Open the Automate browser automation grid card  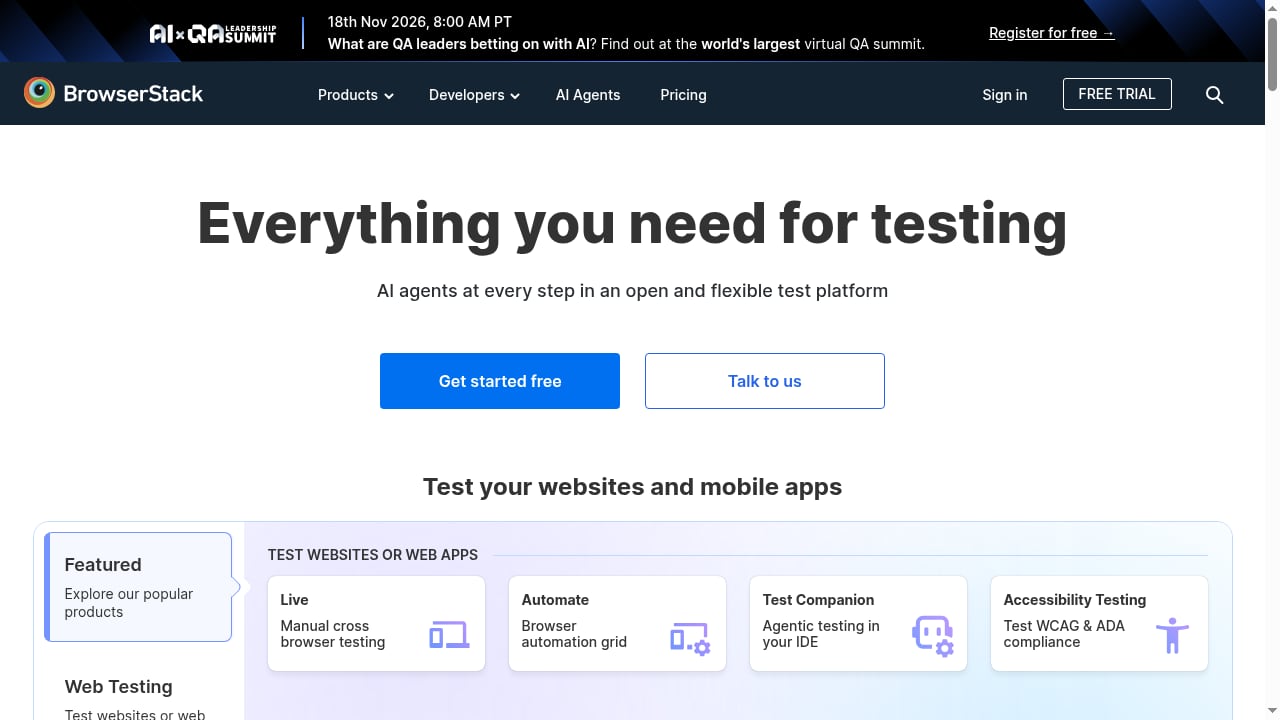click(617, 623)
